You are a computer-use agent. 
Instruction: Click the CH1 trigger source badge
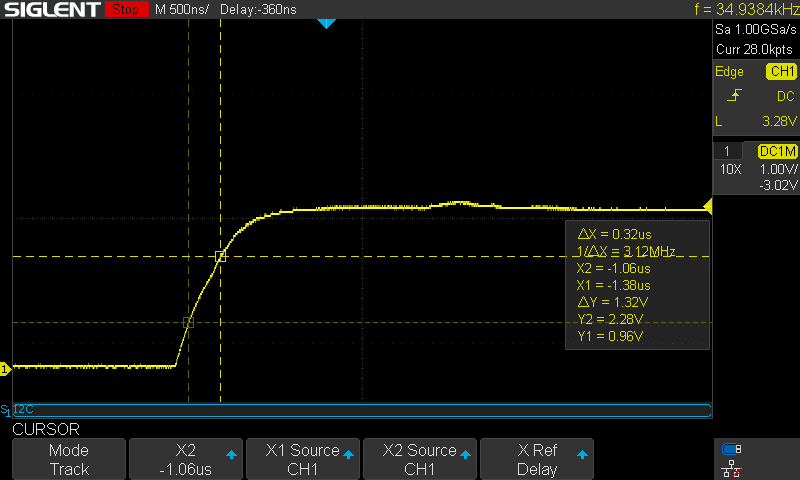coord(781,71)
